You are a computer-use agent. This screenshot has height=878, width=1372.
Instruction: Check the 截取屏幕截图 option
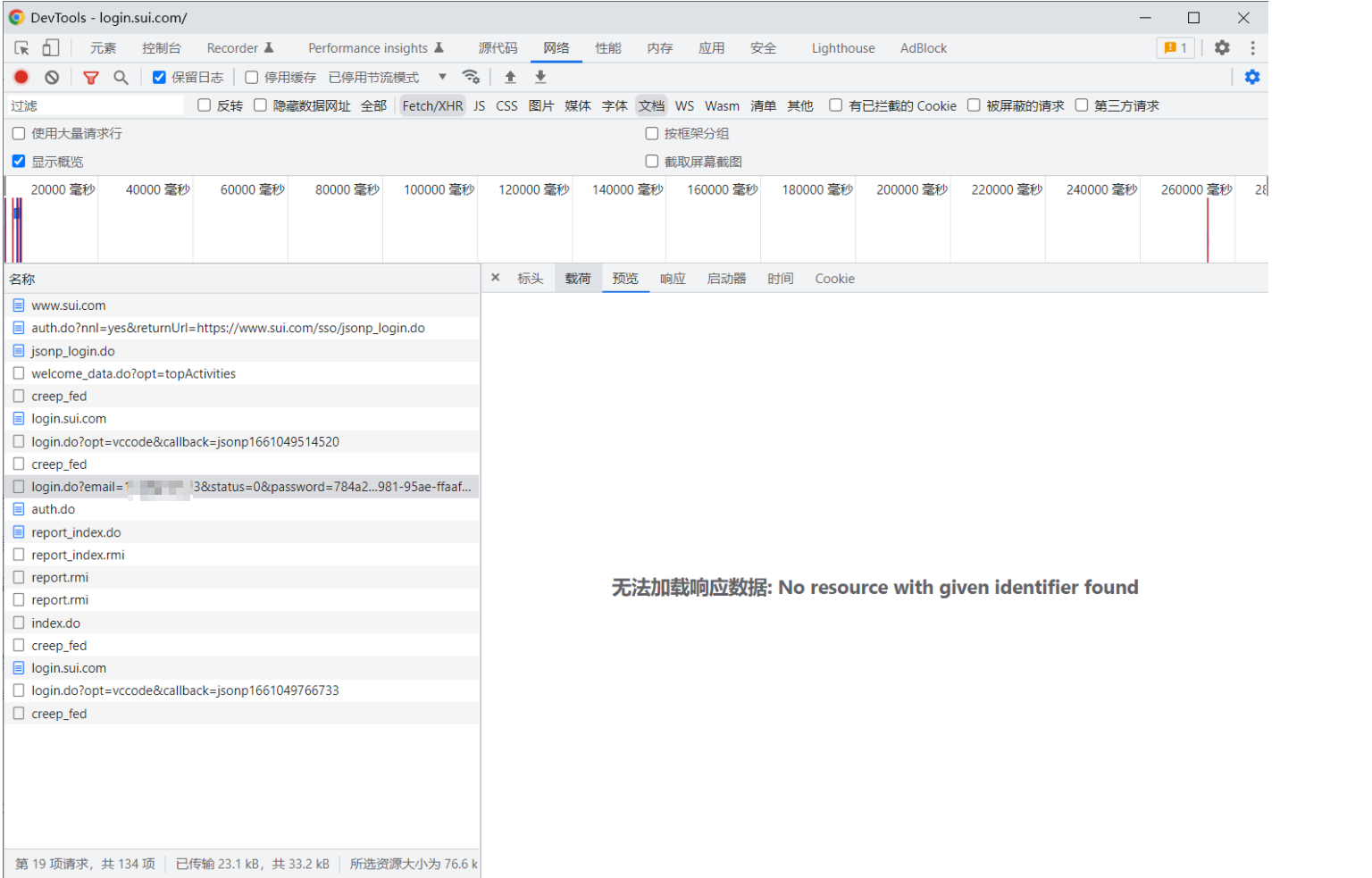tap(652, 162)
